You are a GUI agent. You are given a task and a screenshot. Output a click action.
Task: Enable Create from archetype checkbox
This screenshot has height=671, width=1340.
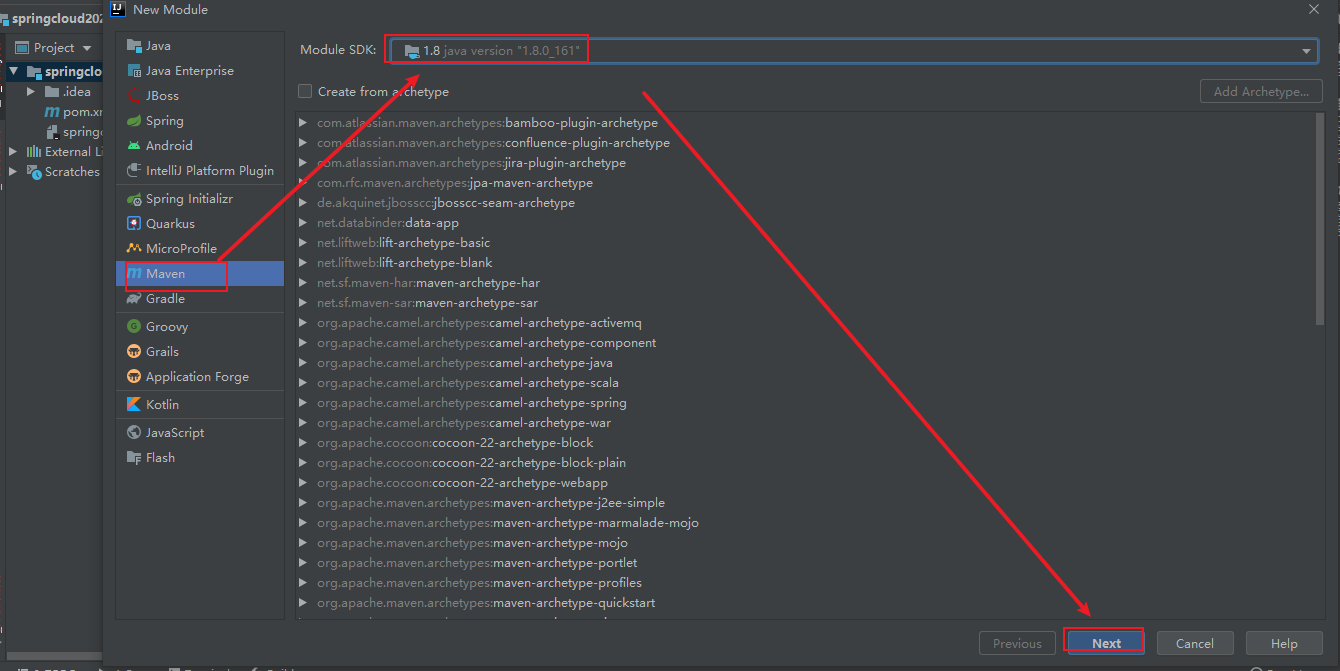305,91
